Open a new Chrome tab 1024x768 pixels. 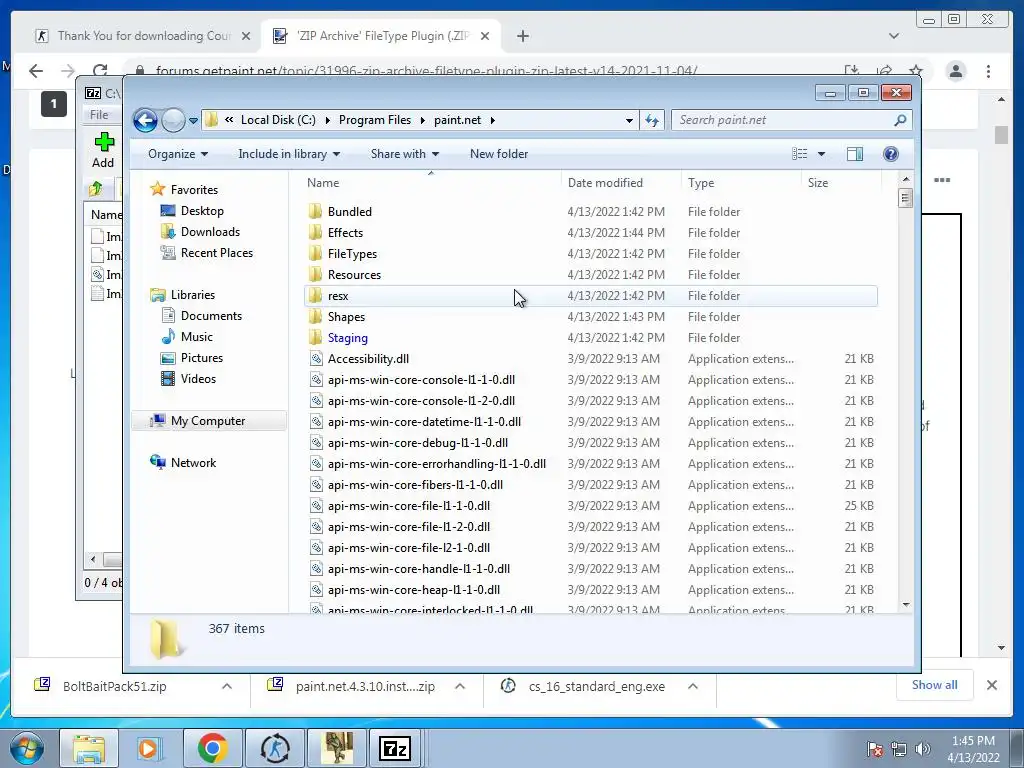click(522, 36)
